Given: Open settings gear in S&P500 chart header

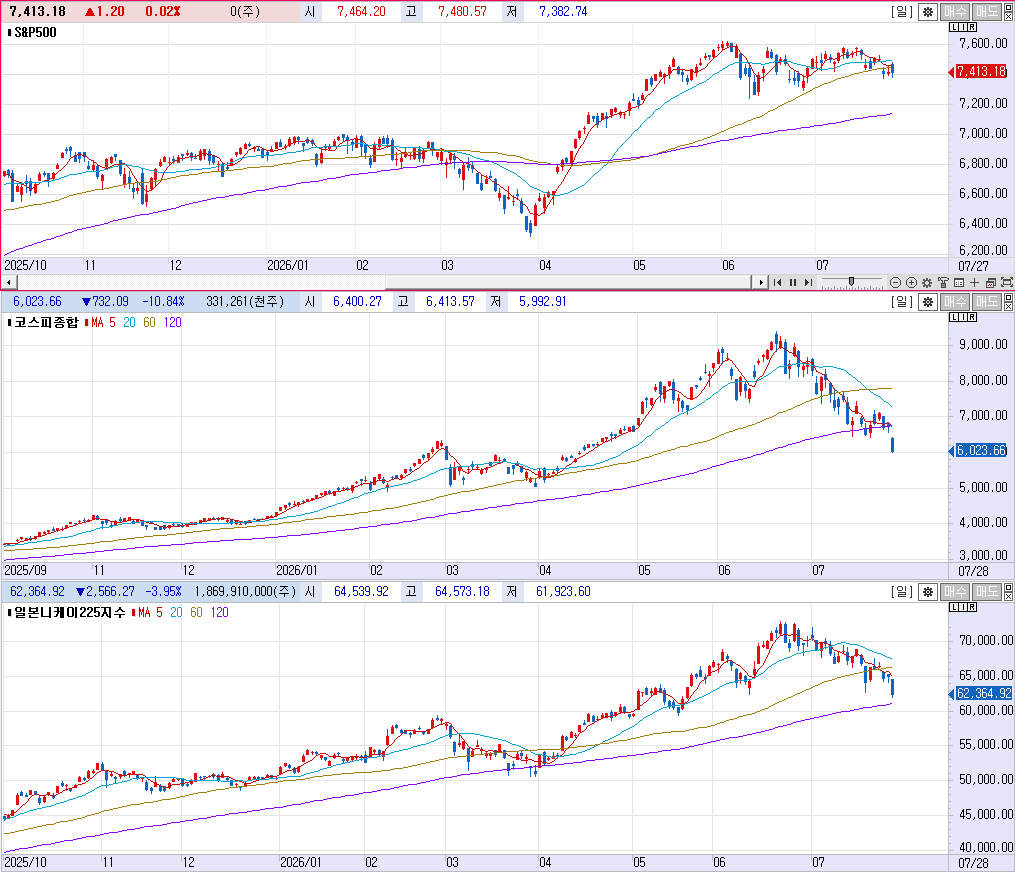Looking at the screenshot, I should point(928,12).
